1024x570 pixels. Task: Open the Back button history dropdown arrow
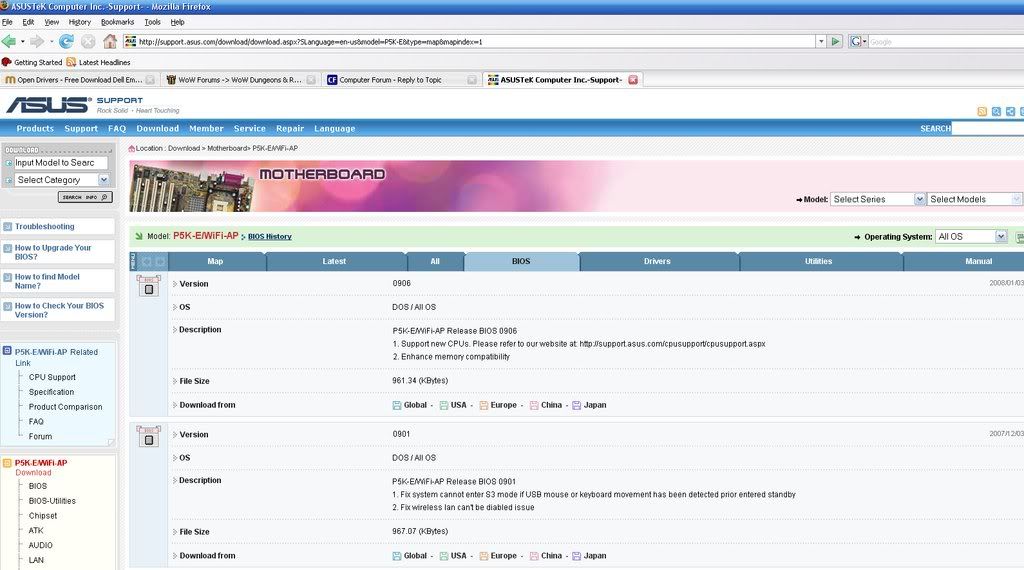click(22, 42)
